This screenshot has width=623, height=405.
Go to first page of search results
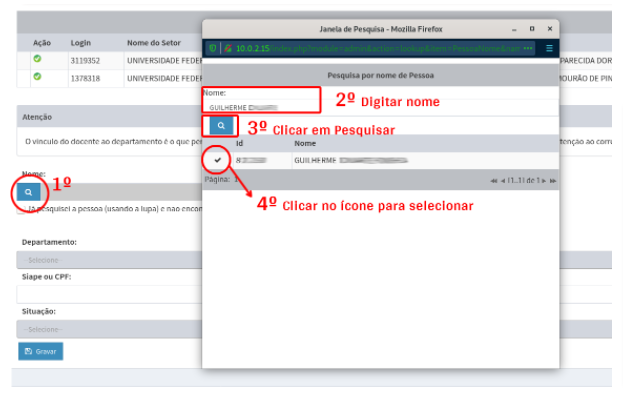(x=493, y=180)
